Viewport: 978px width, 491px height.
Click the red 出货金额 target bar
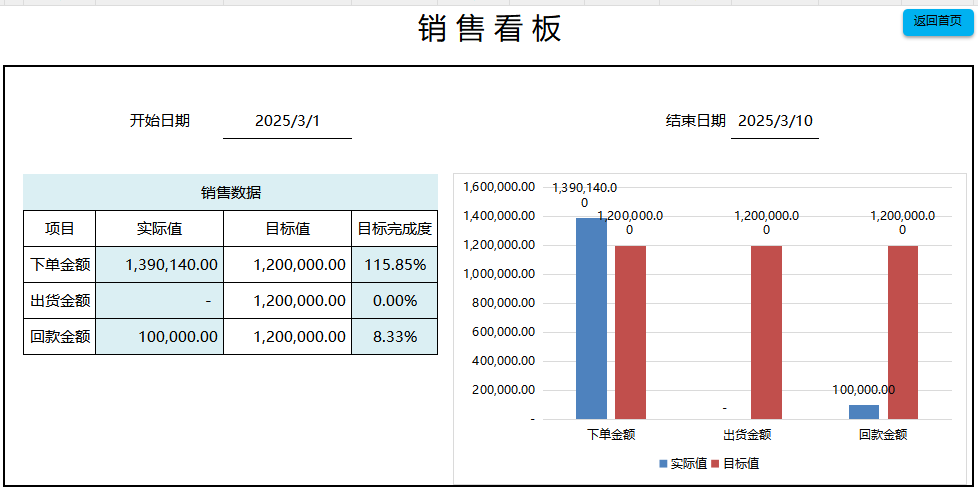point(767,333)
